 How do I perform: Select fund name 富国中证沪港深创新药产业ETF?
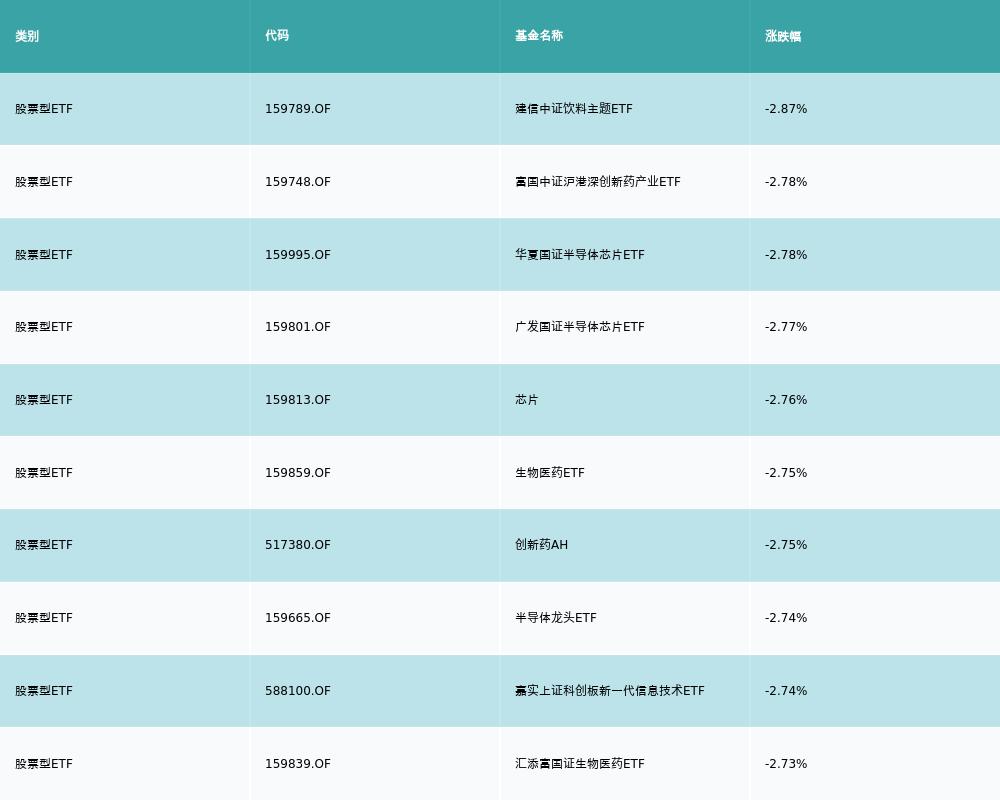(598, 182)
